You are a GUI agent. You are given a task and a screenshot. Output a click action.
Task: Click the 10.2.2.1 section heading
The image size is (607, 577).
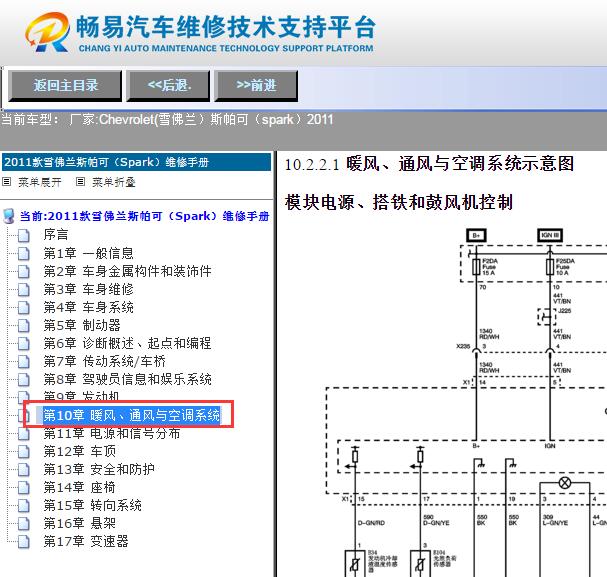pos(429,164)
